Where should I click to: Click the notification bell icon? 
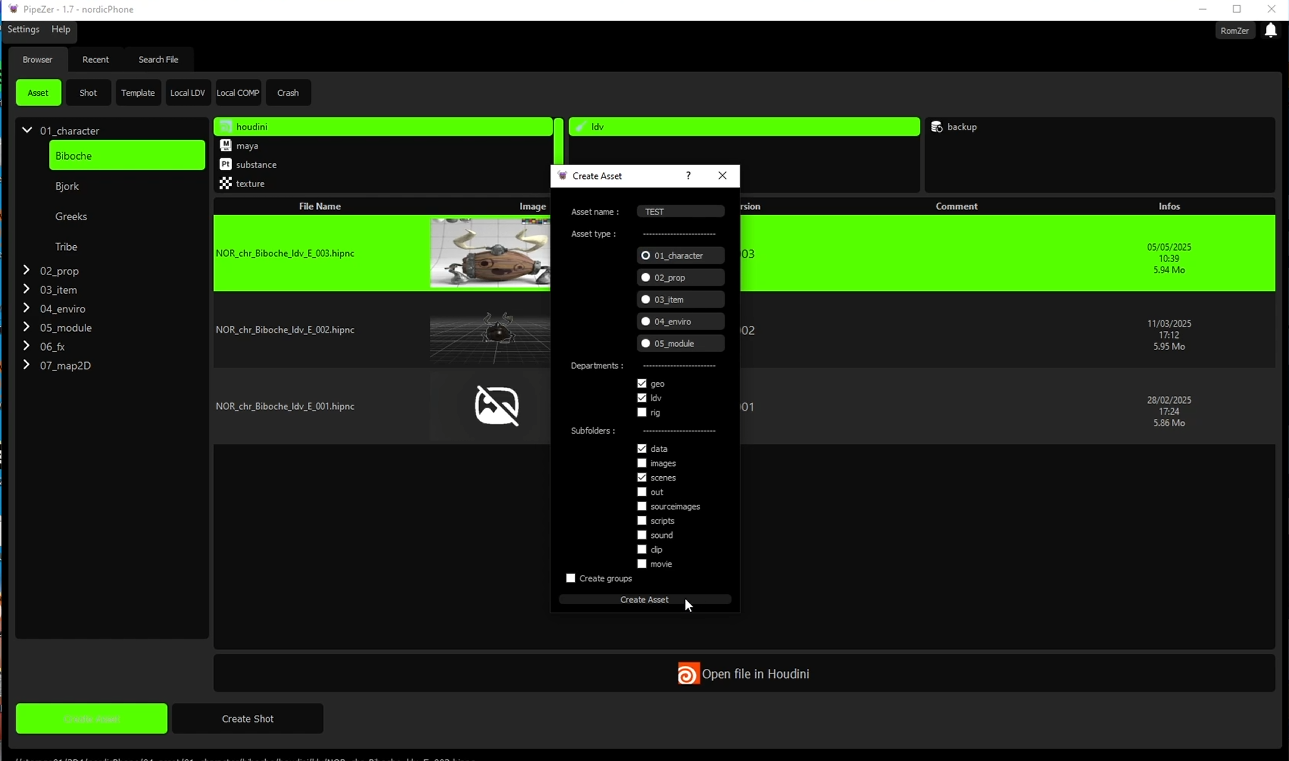[x=1271, y=31]
